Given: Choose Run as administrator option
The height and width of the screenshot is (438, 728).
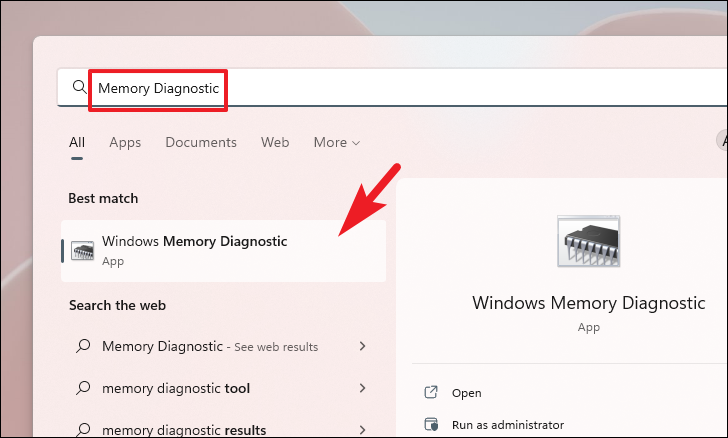Looking at the screenshot, I should pyautogui.click(x=508, y=425).
